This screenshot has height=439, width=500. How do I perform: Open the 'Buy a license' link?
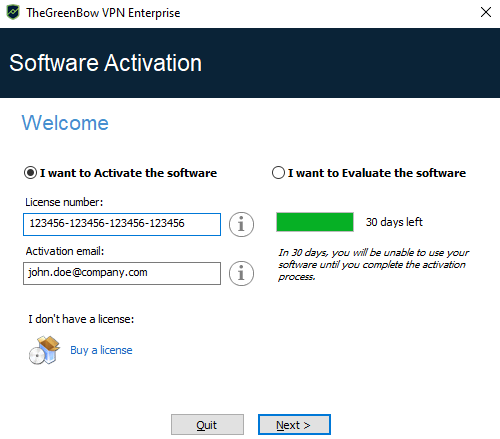101,350
